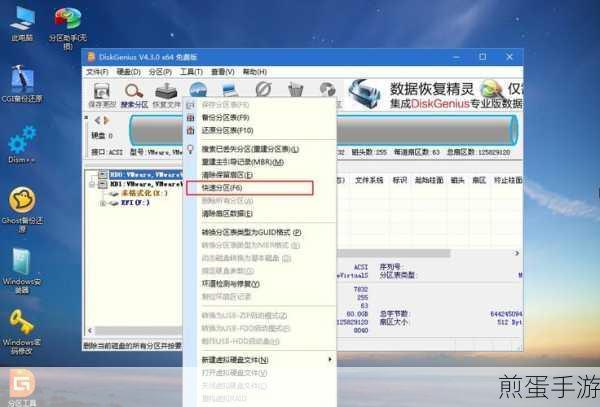
Task: Go to previous disk with left arrow
Action: point(98,120)
